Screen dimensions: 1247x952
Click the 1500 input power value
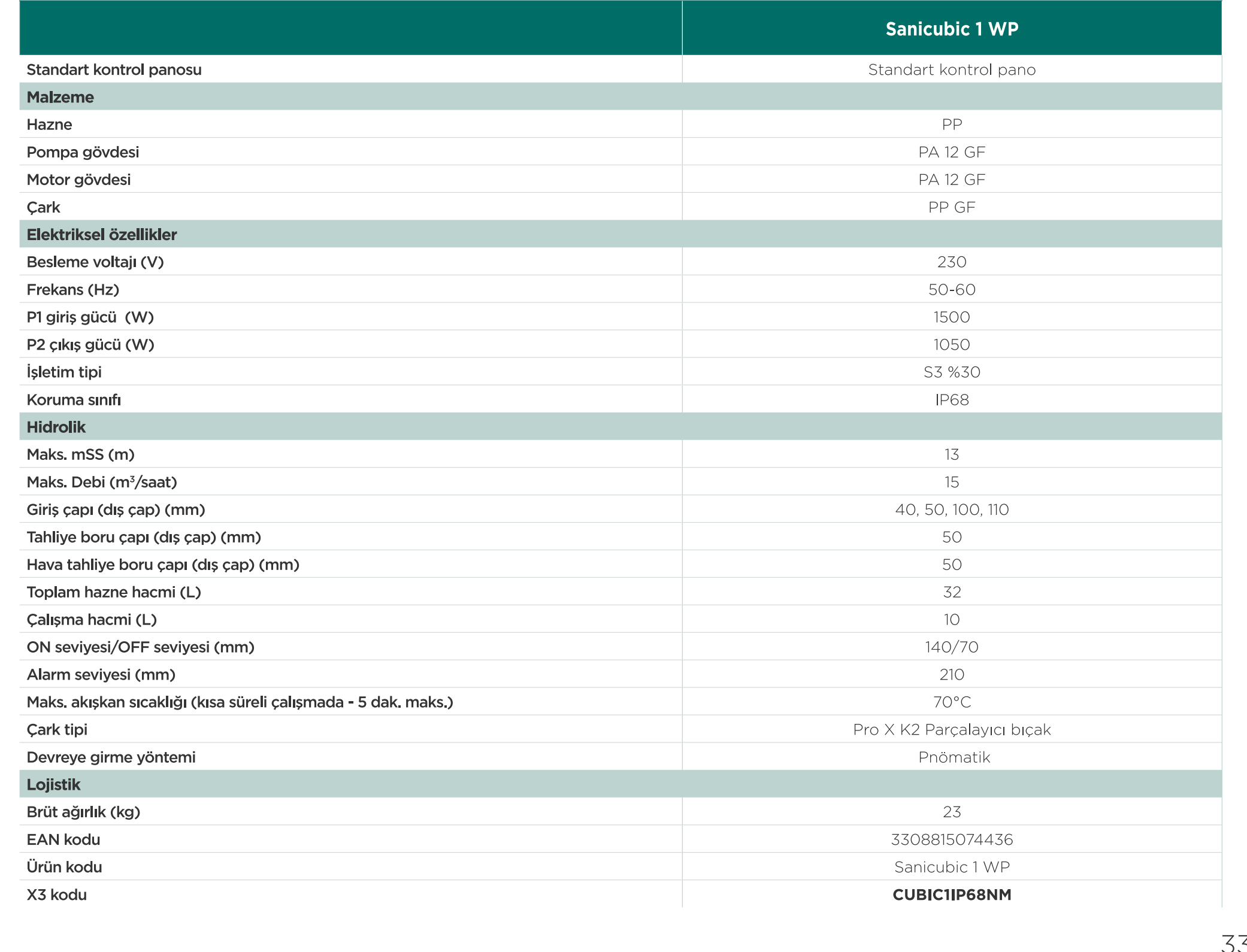tap(952, 317)
